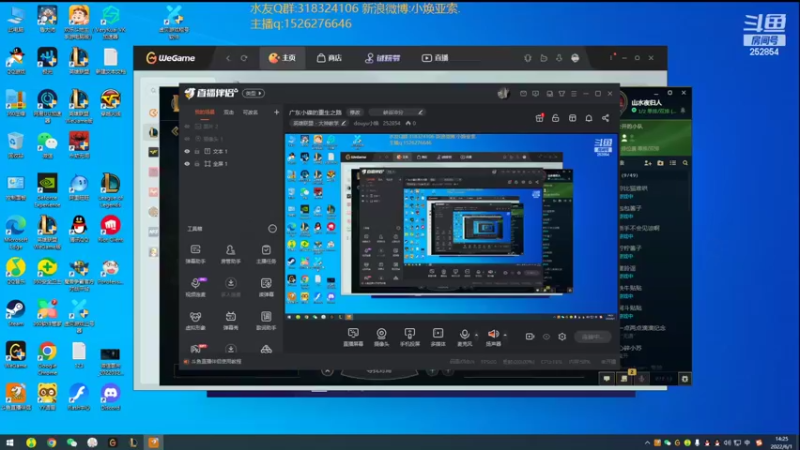Screen dimensions: 800x450
Task: Edit the stream tag pencil field
Action: point(395,112)
